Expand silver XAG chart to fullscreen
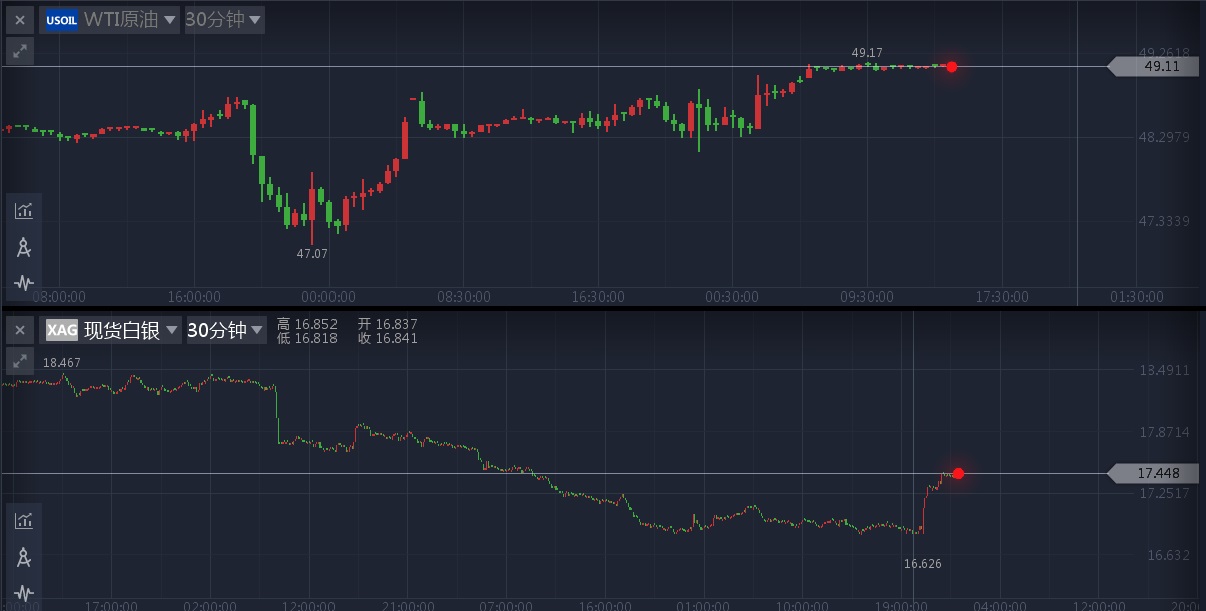The width and height of the screenshot is (1206, 611). 20,361
